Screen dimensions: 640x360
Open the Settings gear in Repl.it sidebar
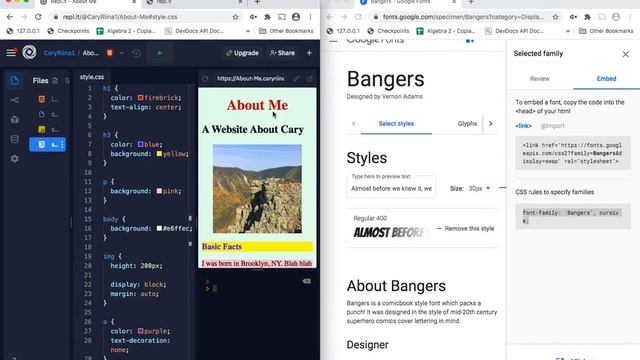pos(14,158)
